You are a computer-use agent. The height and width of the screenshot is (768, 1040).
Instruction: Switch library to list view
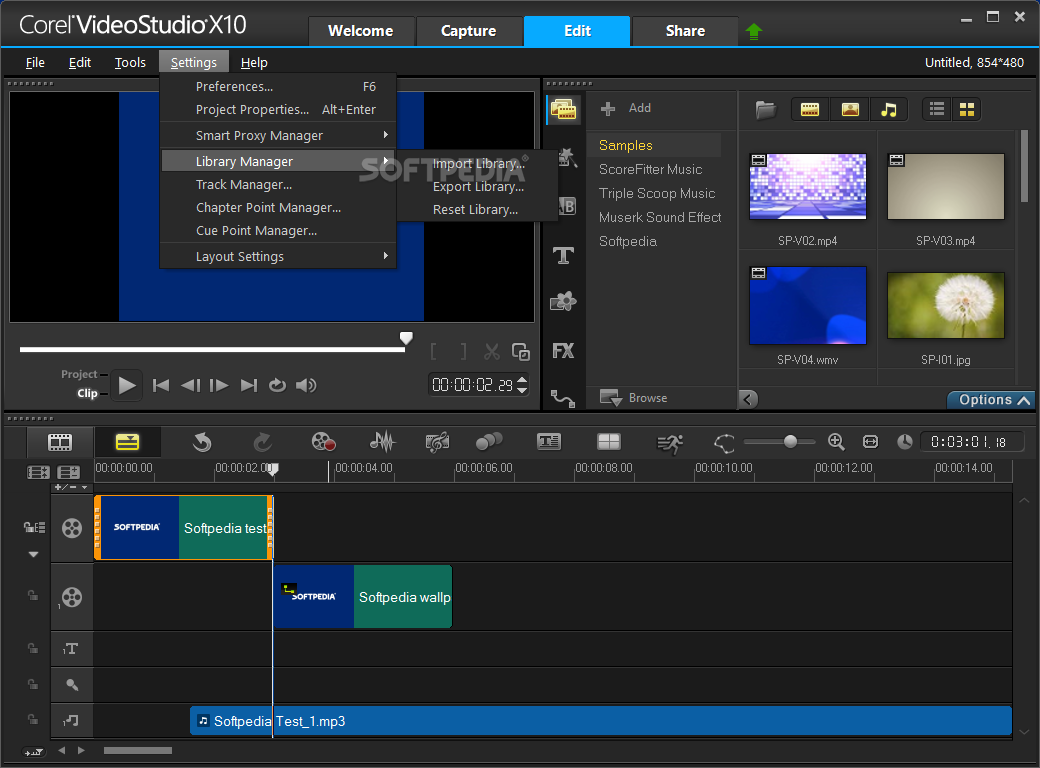[937, 109]
